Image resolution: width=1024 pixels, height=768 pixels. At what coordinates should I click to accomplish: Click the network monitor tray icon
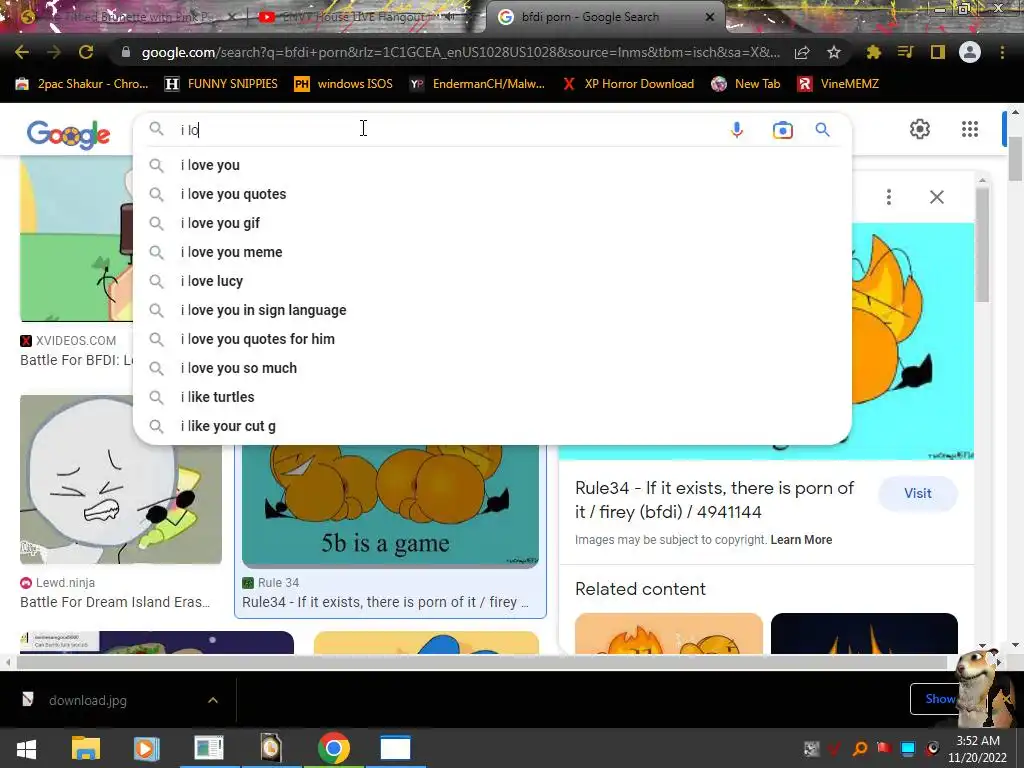908,749
